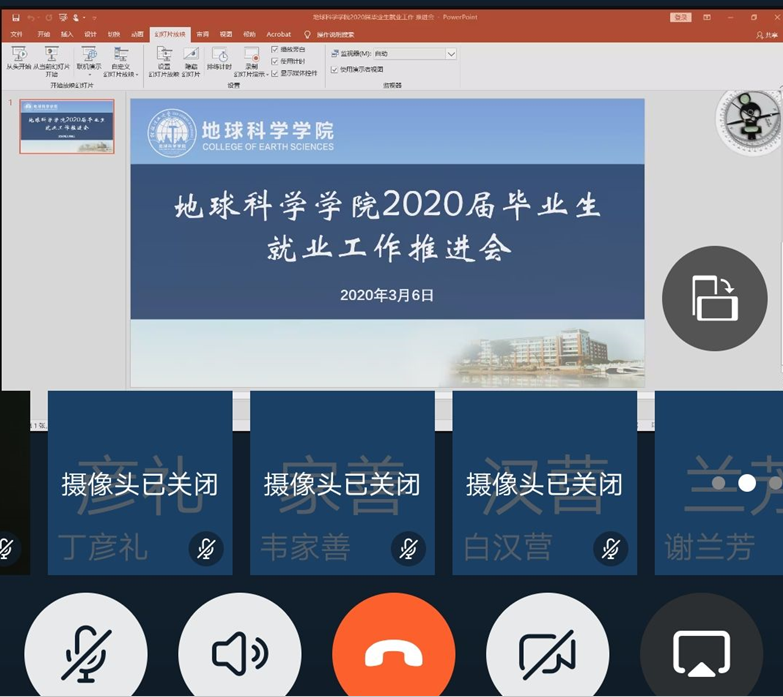Open the 监视器 monitor dropdown
This screenshot has width=783, height=697.
pyautogui.click(x=451, y=54)
